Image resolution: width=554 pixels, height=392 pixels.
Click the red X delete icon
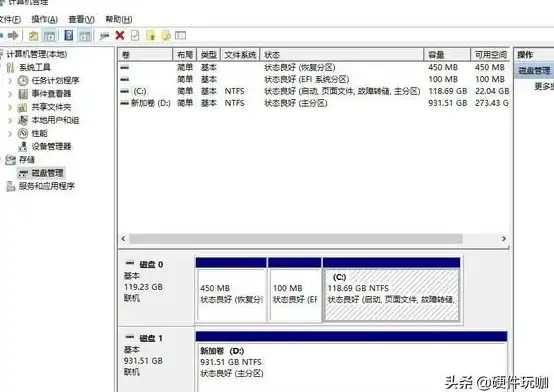coord(120,35)
